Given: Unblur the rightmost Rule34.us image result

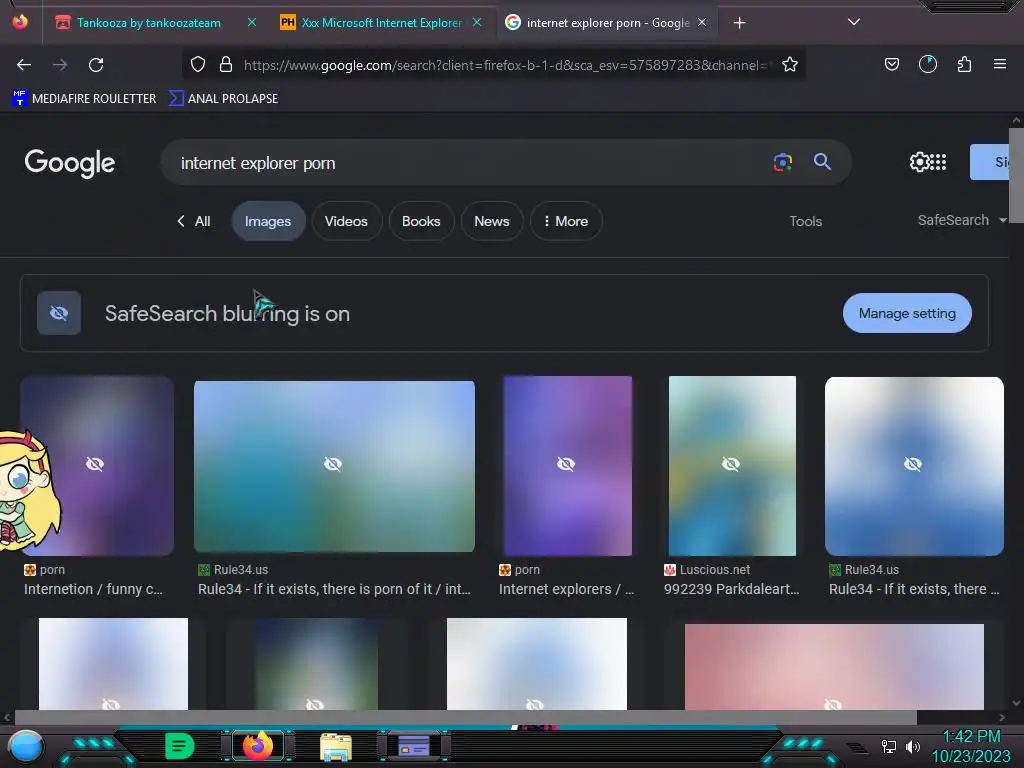Looking at the screenshot, I should click(914, 466).
